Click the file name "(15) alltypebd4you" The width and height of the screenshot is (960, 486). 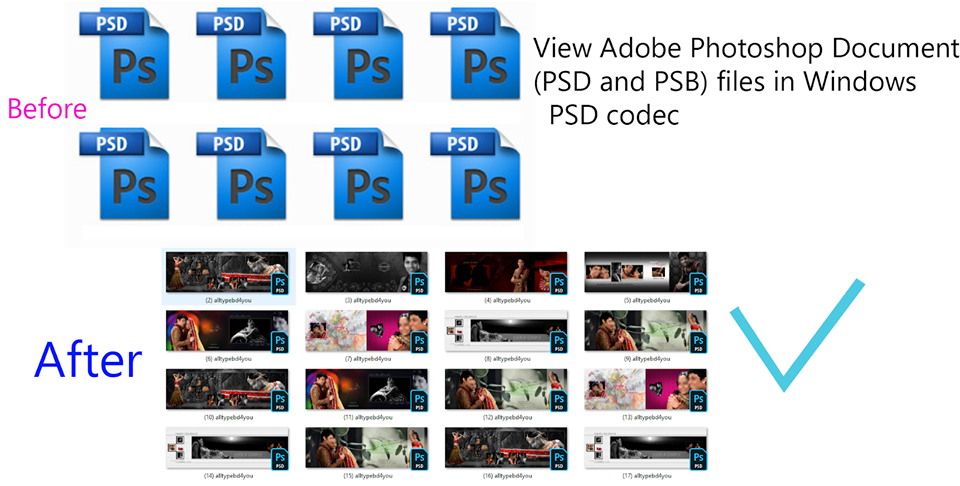click(x=368, y=476)
